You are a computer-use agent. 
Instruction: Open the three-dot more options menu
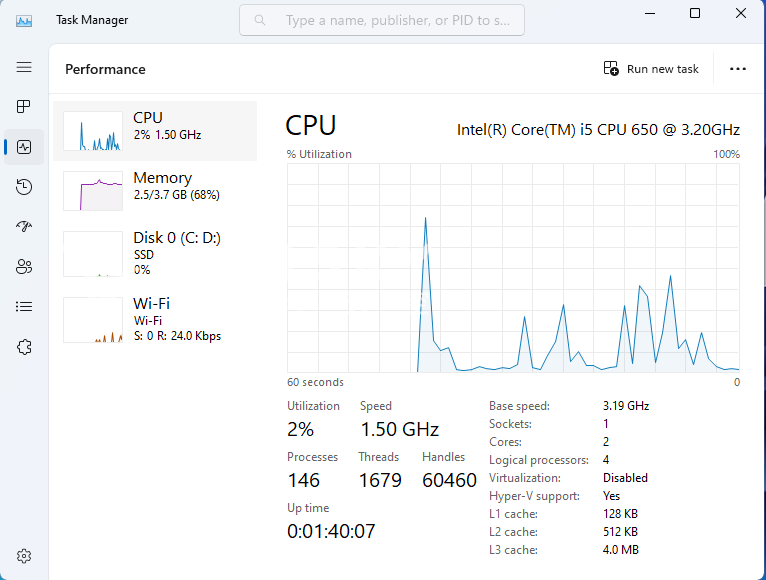pos(738,69)
